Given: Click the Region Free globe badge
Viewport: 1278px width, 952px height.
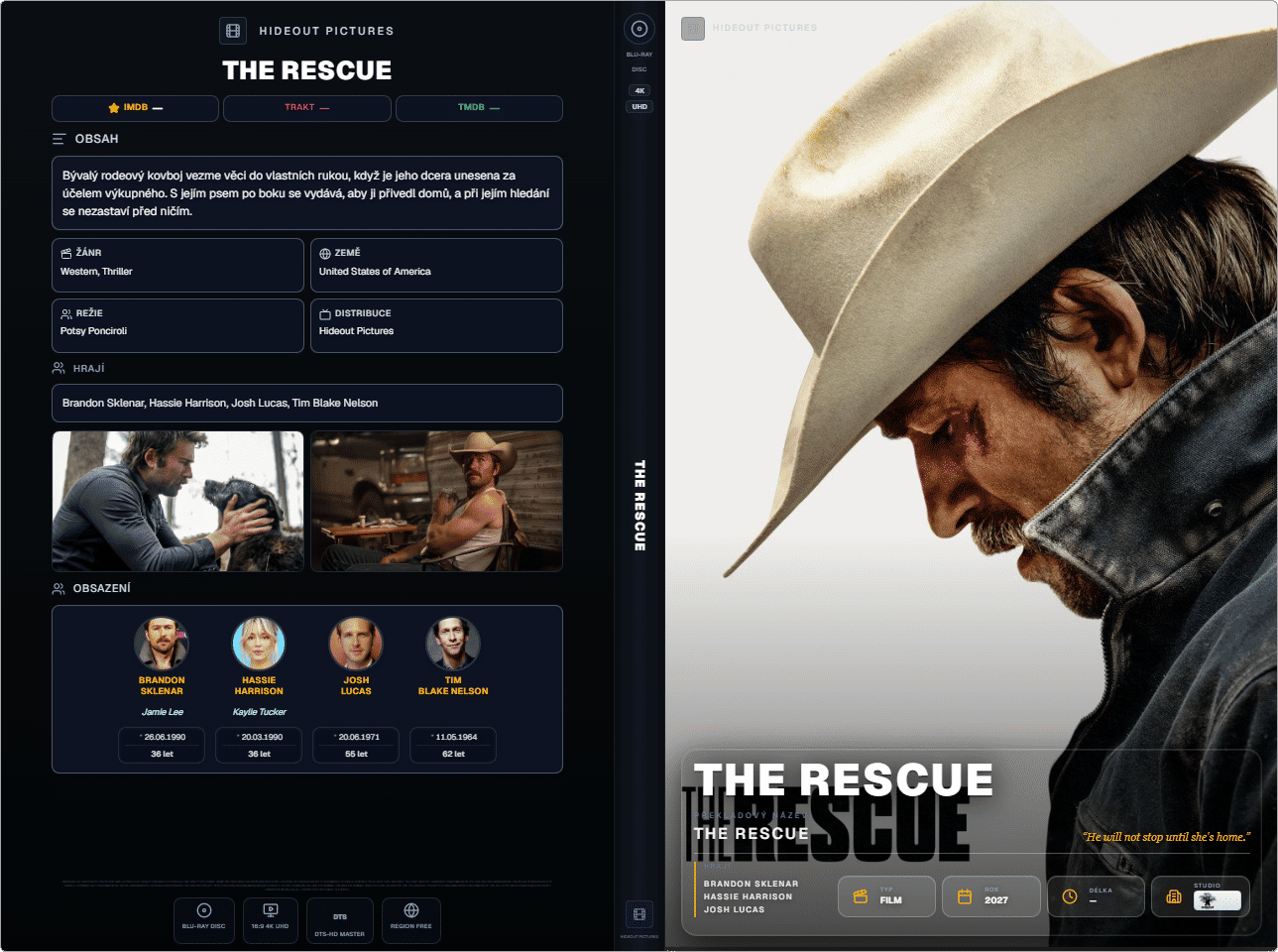Looking at the screenshot, I should pos(411,920).
